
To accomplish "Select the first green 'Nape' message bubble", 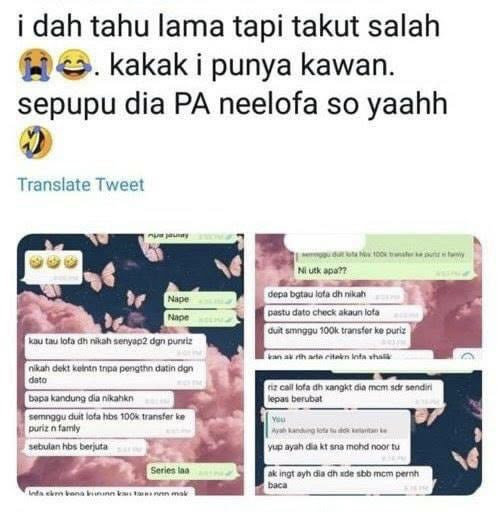I will [200, 300].
